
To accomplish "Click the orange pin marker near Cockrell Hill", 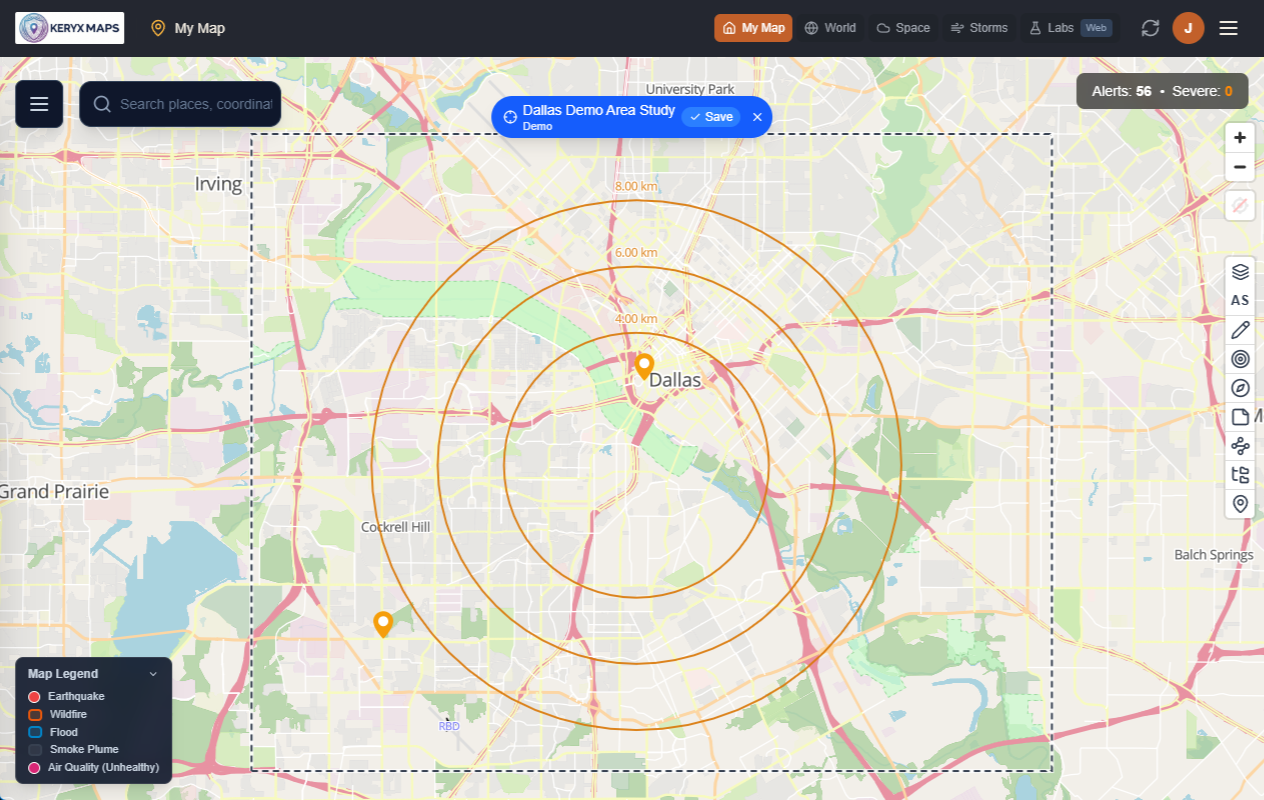I will pyautogui.click(x=383, y=625).
